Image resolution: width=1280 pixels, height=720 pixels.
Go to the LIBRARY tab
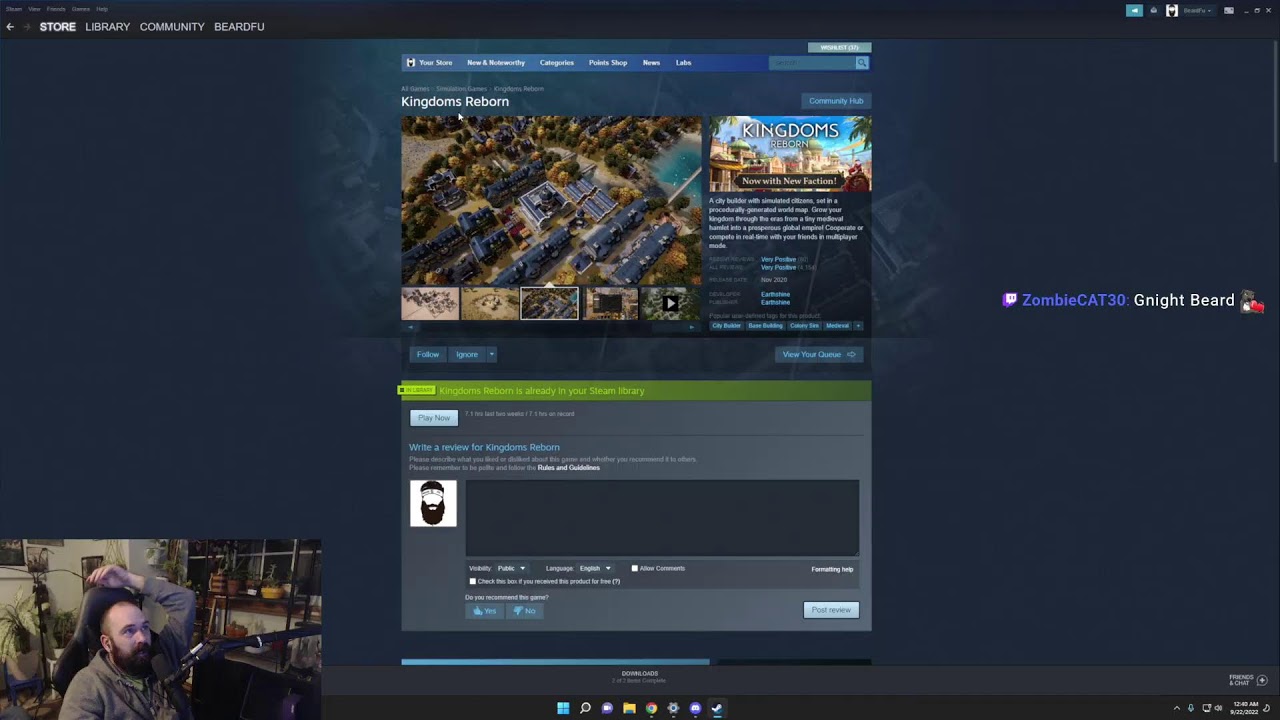[x=108, y=27]
